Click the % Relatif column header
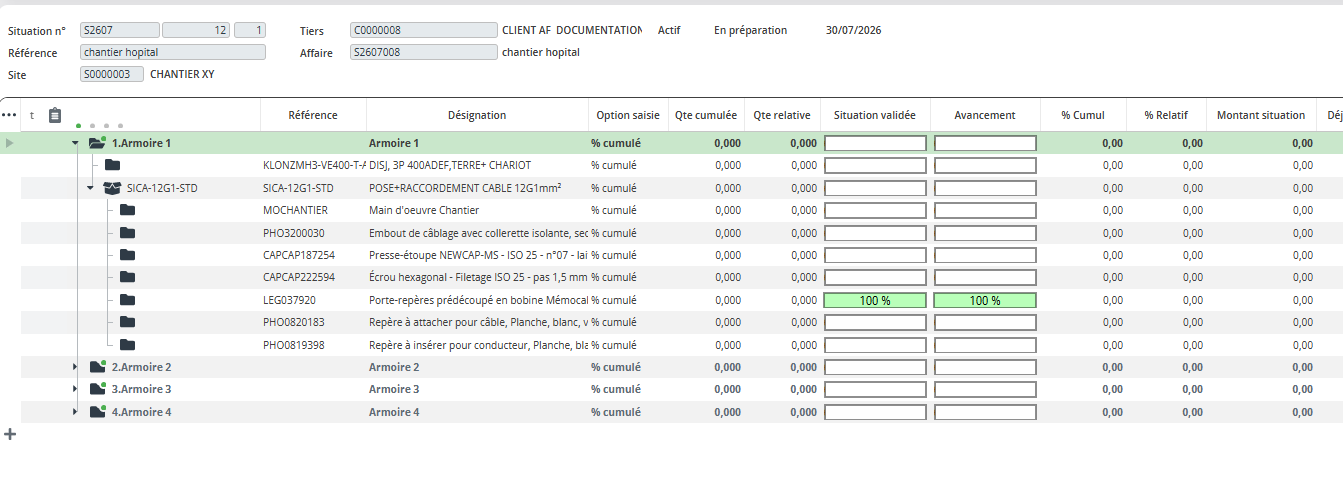The image size is (1343, 478). click(x=1166, y=115)
